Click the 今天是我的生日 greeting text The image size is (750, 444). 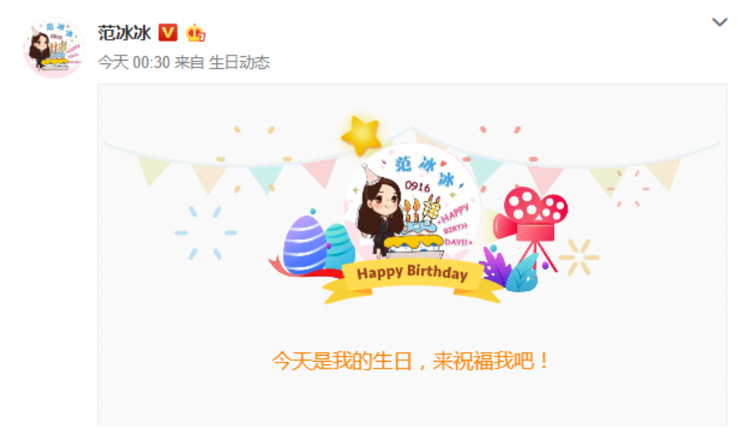tap(411, 361)
